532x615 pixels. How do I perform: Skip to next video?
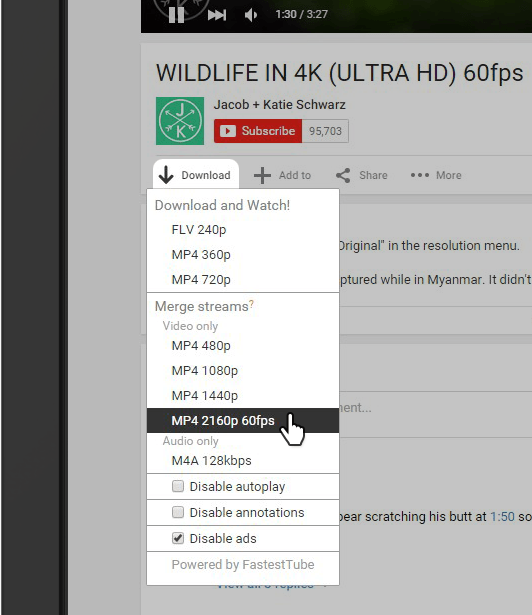click(x=217, y=15)
